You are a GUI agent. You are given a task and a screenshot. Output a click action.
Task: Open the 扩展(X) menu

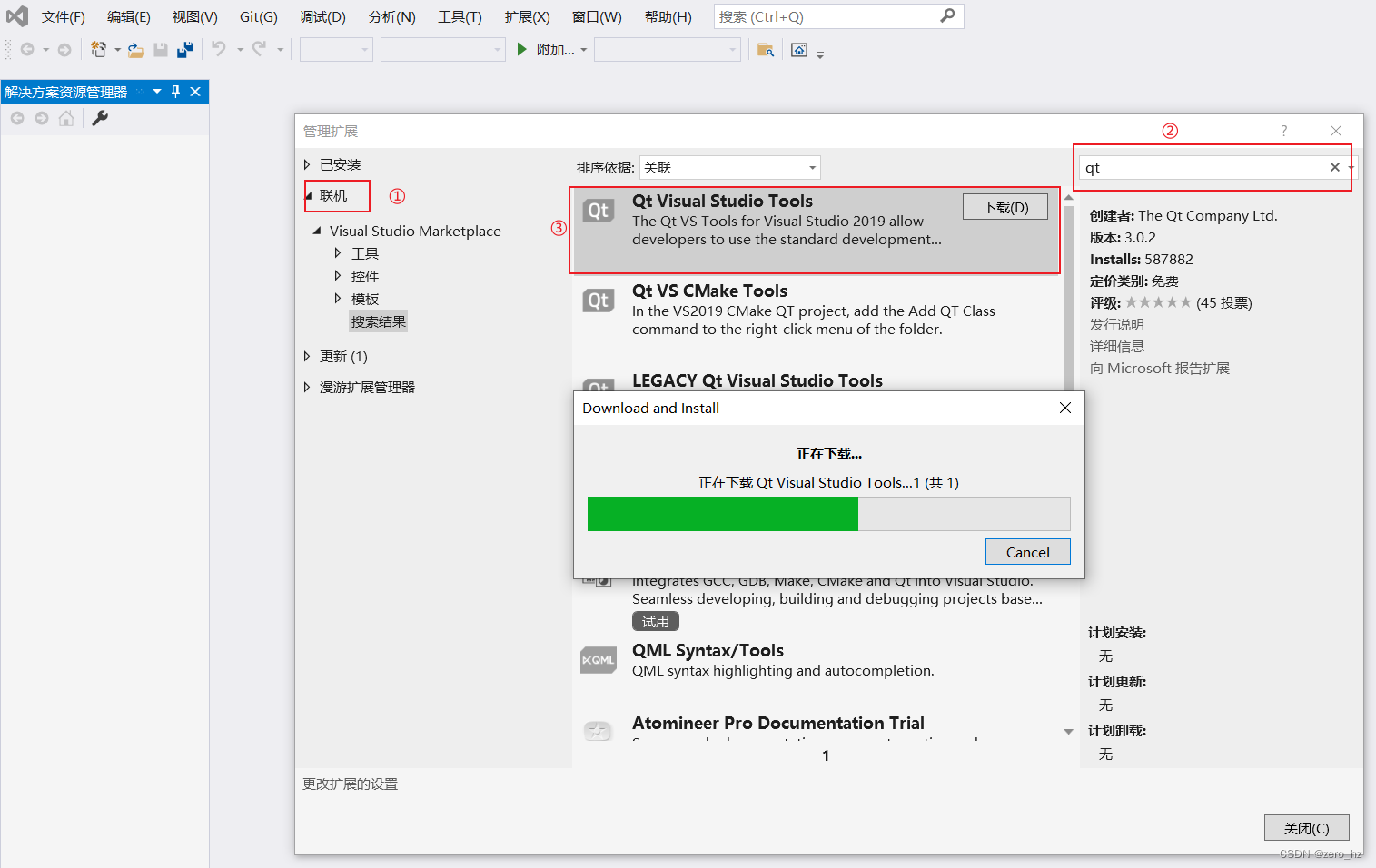[x=528, y=16]
